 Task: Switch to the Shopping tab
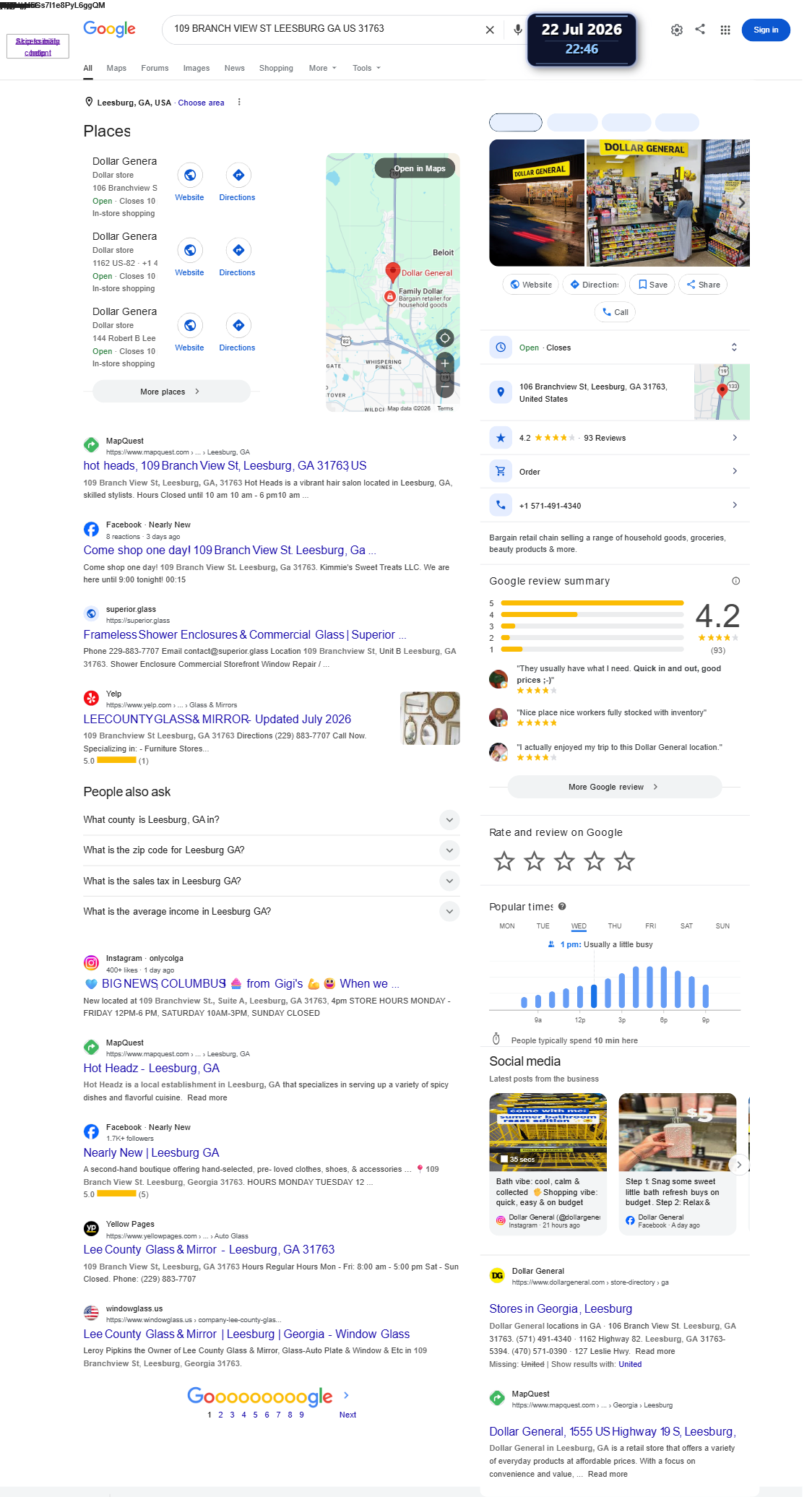click(276, 68)
